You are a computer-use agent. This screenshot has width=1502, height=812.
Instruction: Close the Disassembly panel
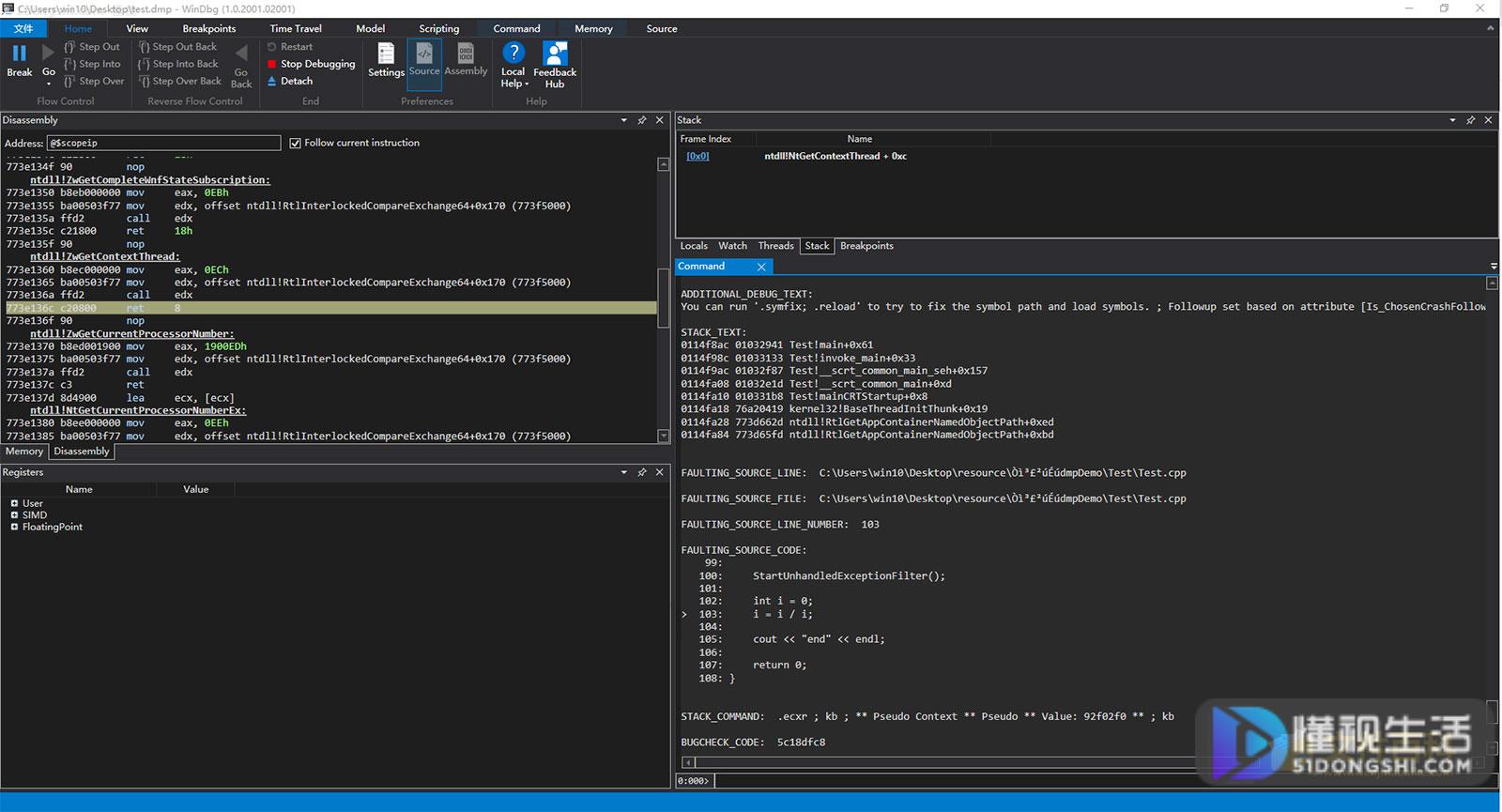click(659, 120)
